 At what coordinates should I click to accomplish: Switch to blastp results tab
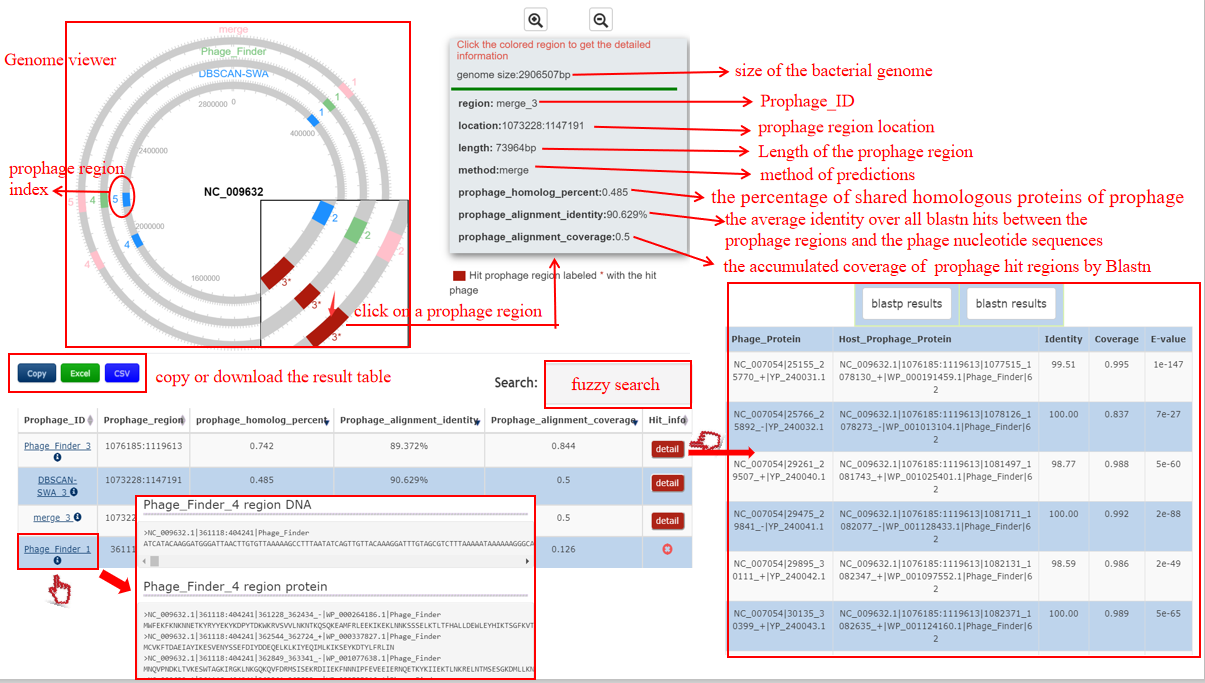point(906,304)
